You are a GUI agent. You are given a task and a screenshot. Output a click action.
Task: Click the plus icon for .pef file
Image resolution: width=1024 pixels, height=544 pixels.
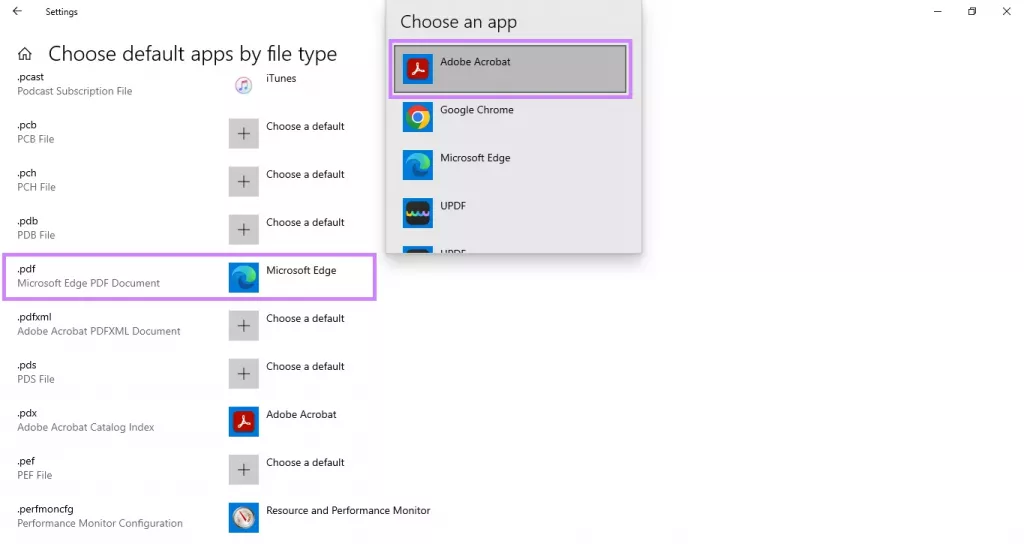(x=244, y=470)
